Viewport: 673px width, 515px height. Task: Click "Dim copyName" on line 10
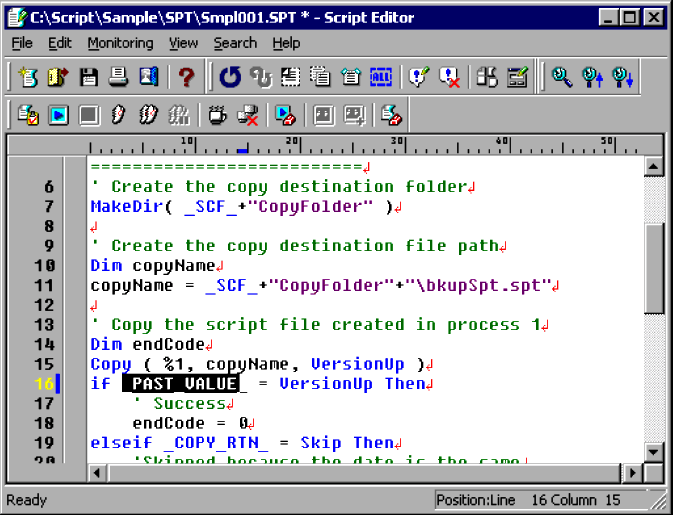(153, 266)
